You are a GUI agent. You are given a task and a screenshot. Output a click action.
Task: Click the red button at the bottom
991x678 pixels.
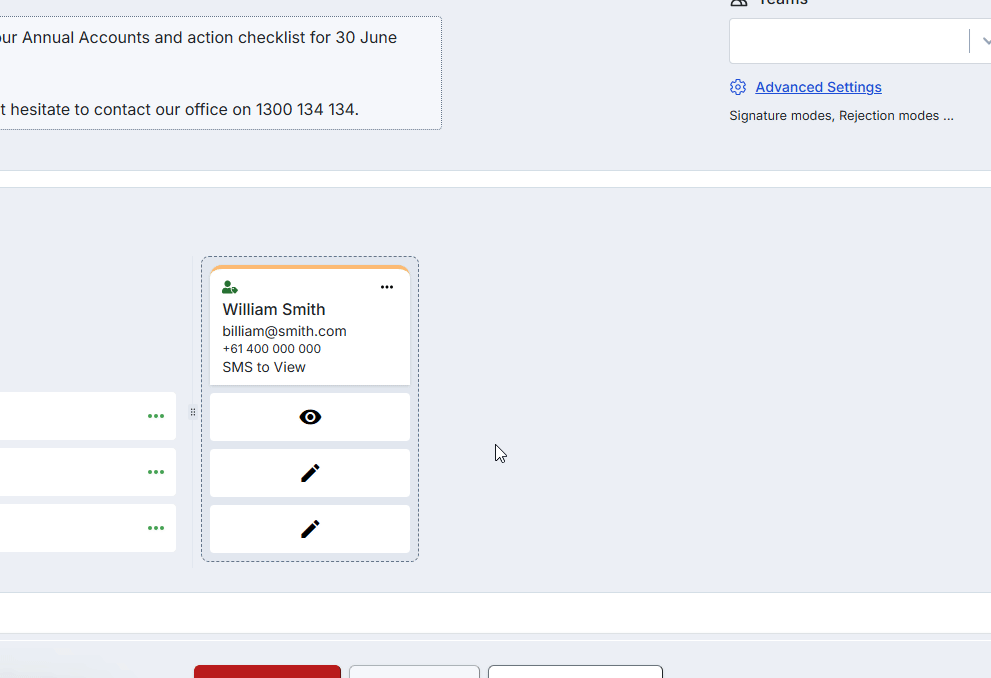266,671
